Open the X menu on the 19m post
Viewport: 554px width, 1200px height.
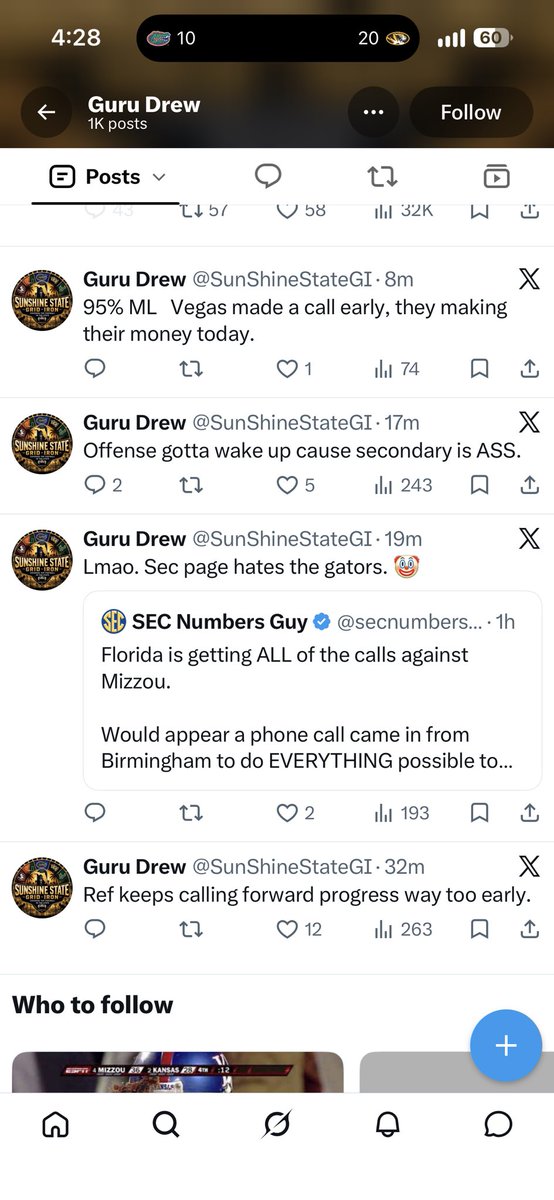tap(529, 538)
